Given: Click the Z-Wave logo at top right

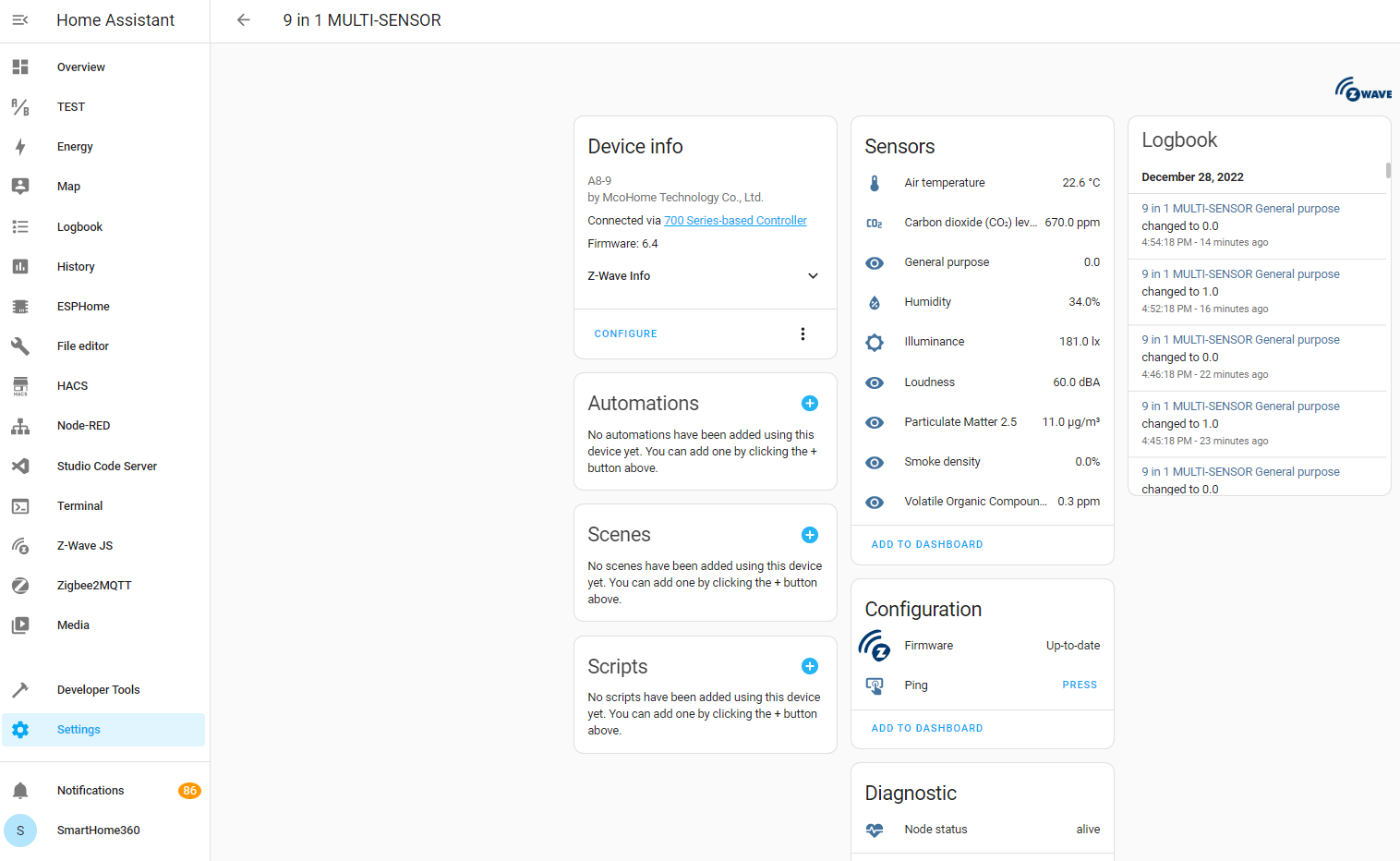Looking at the screenshot, I should pos(1362,90).
